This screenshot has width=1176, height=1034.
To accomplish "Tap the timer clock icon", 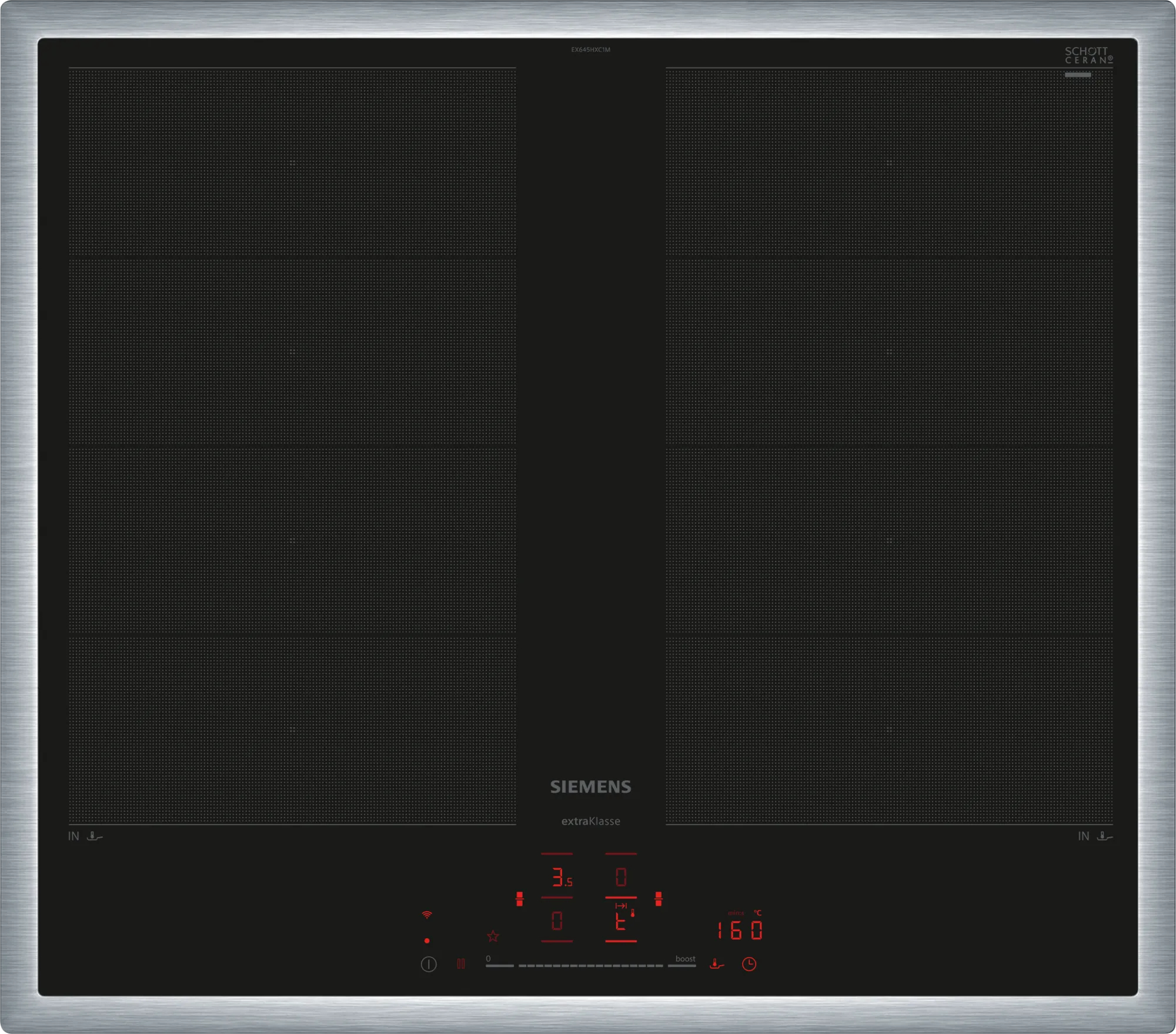I will tap(749, 963).
